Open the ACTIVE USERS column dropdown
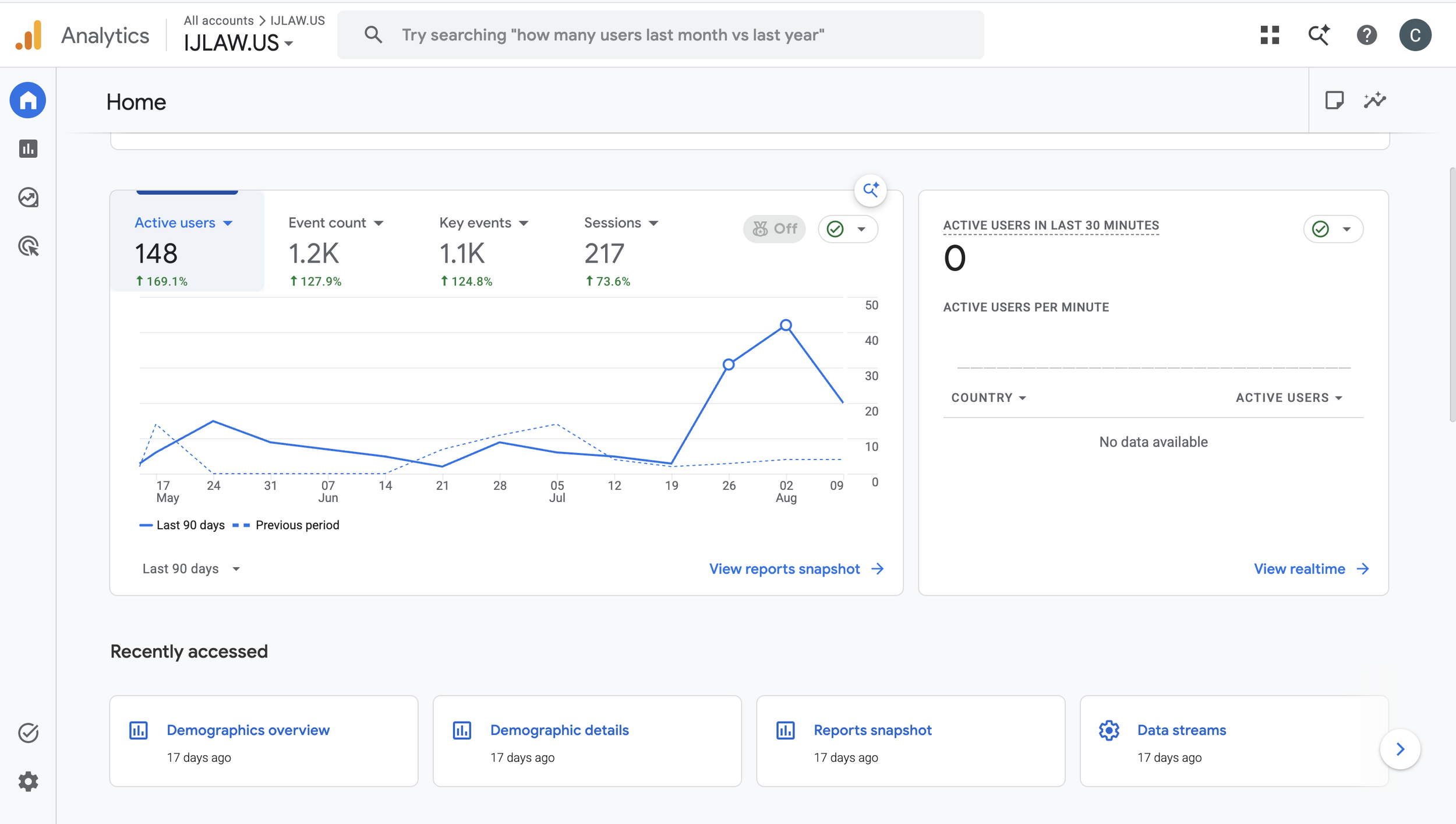The height and width of the screenshot is (824, 1456). pyautogui.click(x=1289, y=398)
